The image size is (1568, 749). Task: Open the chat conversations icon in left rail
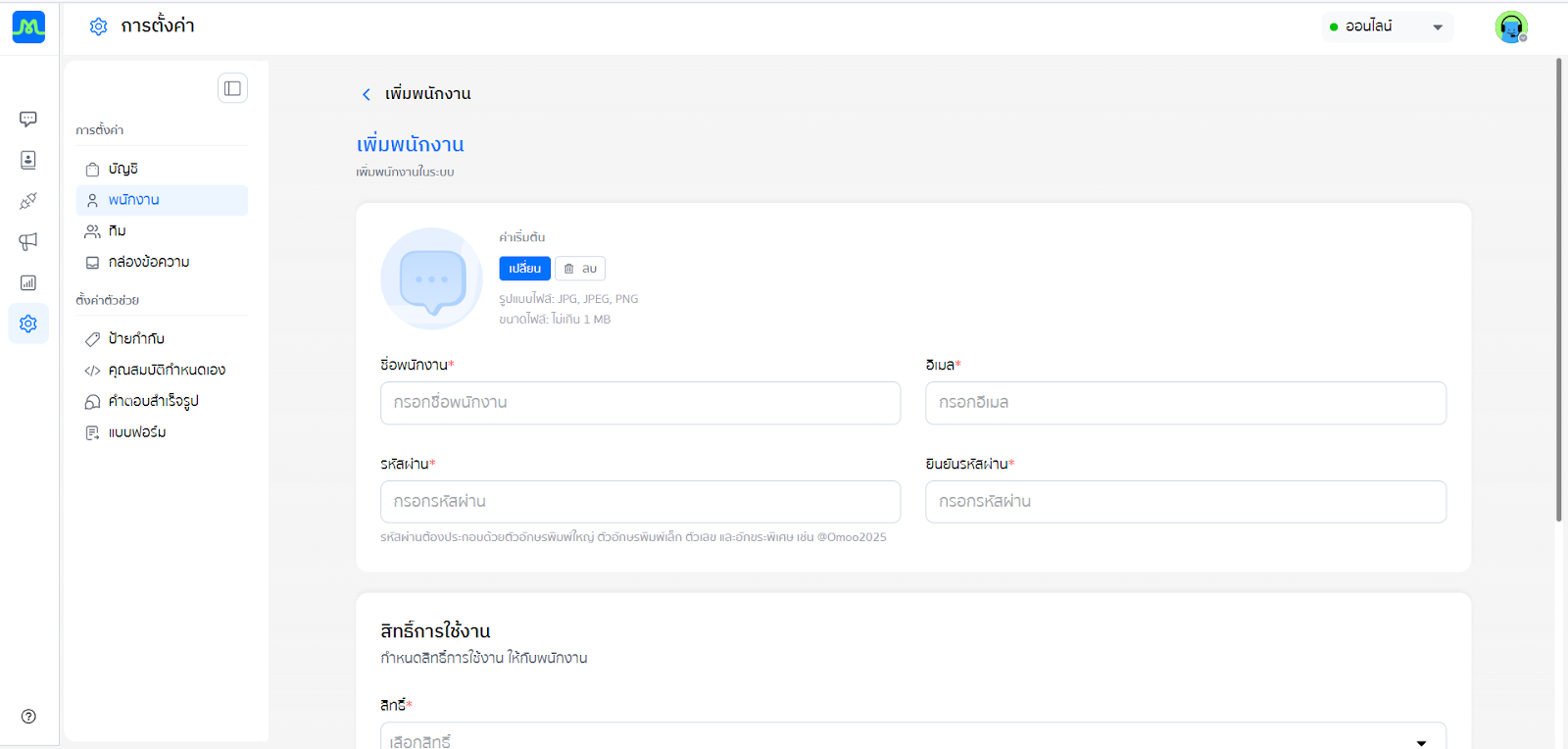point(28,119)
